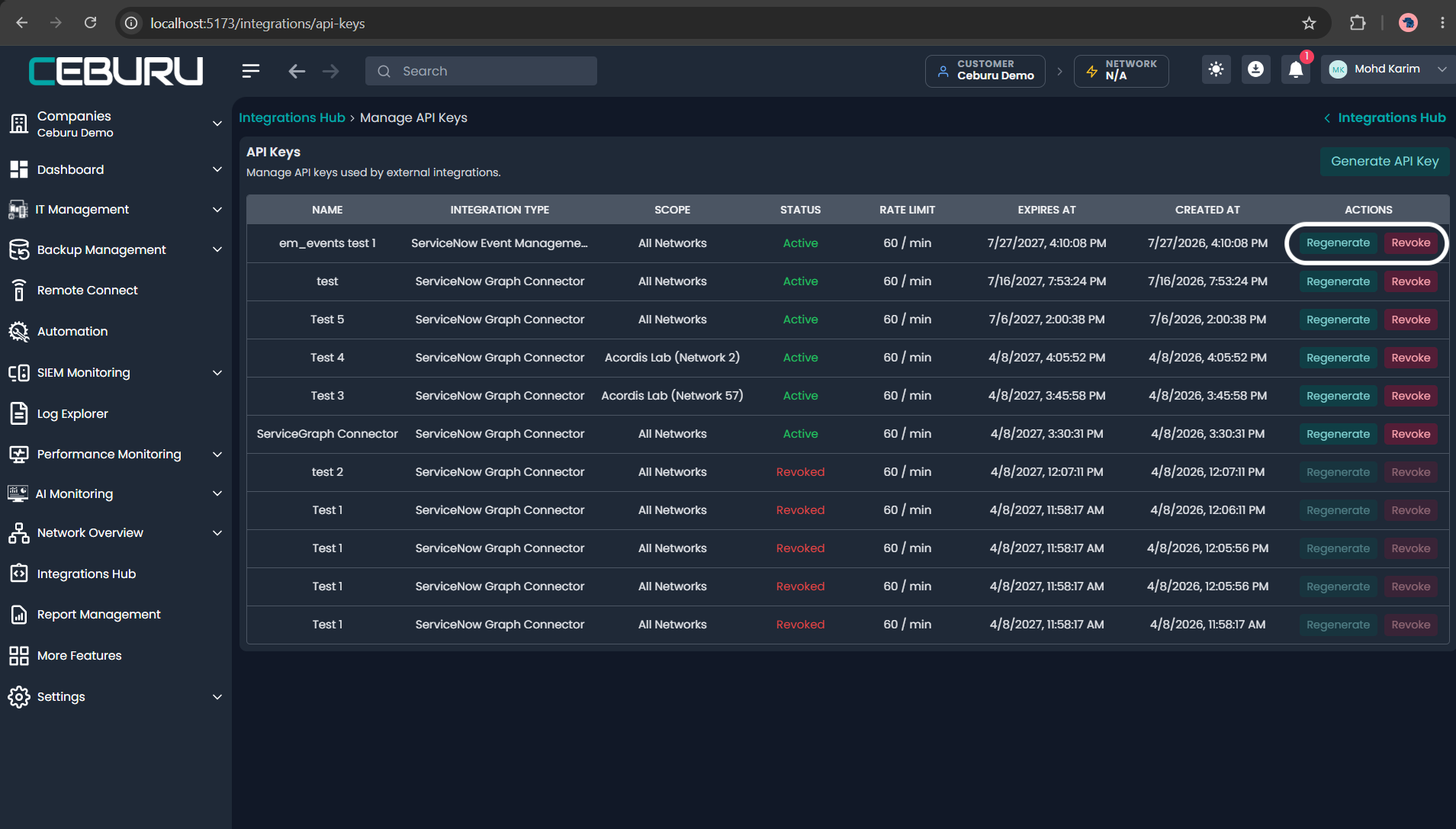The image size is (1456, 829).
Task: Click the Search input field
Action: (x=481, y=71)
